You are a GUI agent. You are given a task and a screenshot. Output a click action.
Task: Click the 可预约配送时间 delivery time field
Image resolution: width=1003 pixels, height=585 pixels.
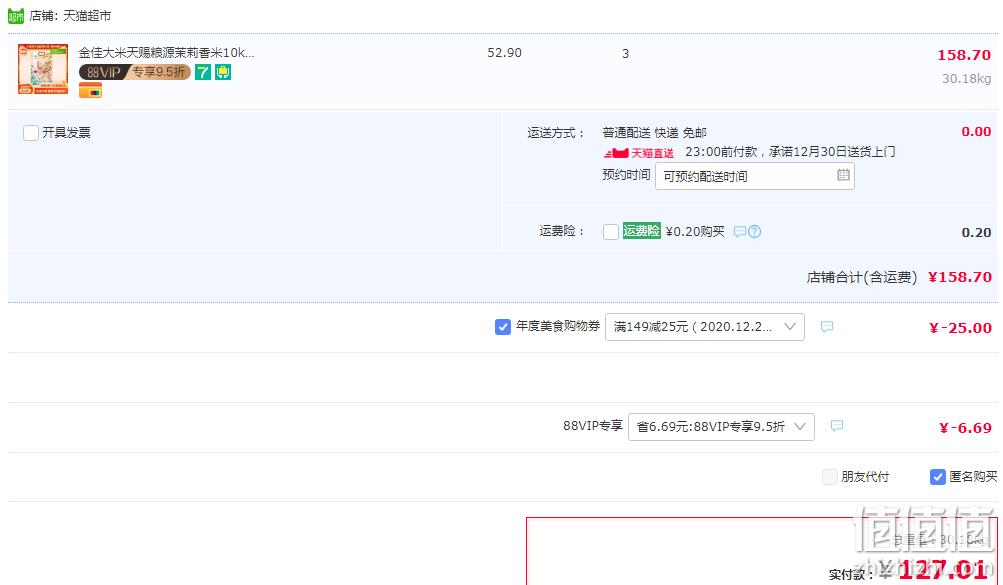754,176
